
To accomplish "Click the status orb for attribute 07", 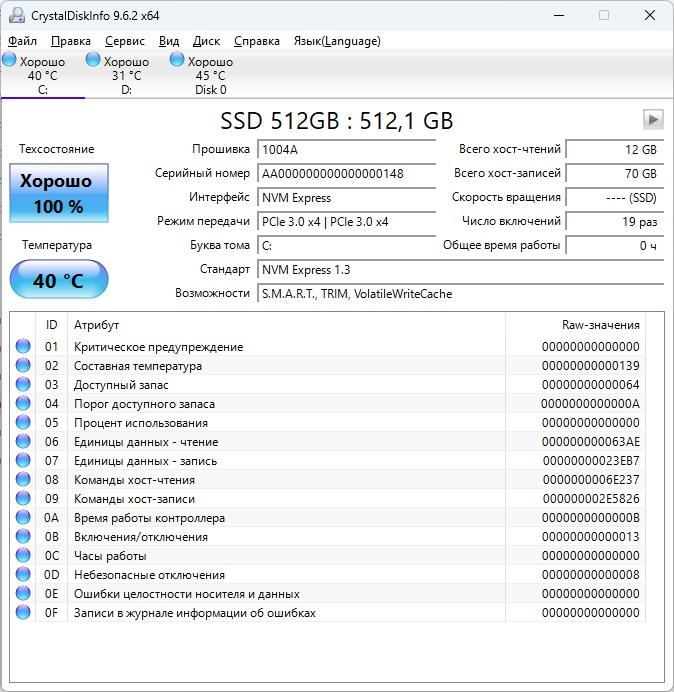I will pos(23,460).
